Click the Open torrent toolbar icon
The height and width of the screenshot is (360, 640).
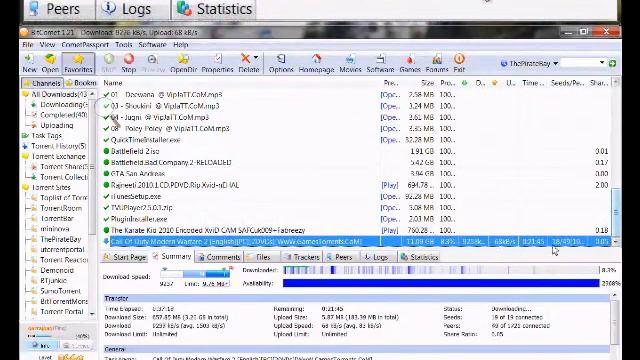tap(50, 63)
